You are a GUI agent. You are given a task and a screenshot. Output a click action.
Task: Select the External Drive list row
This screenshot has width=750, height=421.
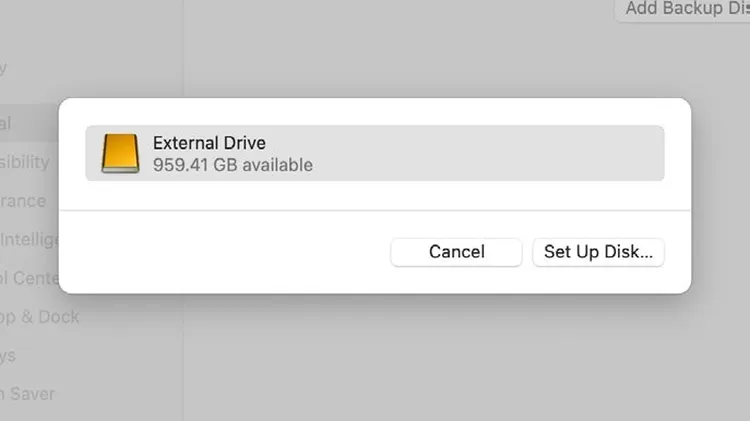pos(375,153)
